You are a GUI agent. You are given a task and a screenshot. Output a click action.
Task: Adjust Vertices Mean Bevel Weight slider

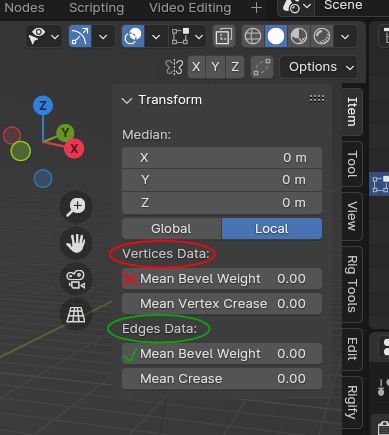tap(222, 279)
